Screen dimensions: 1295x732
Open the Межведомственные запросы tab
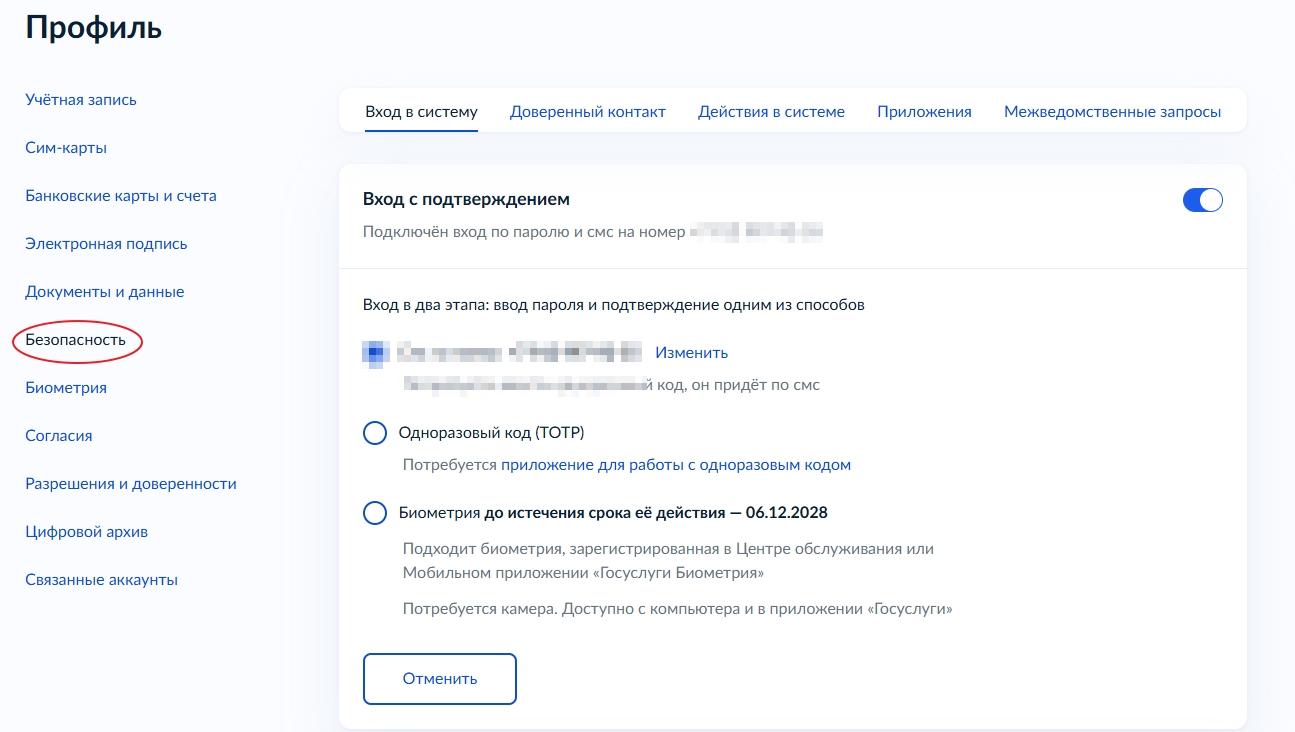1112,112
